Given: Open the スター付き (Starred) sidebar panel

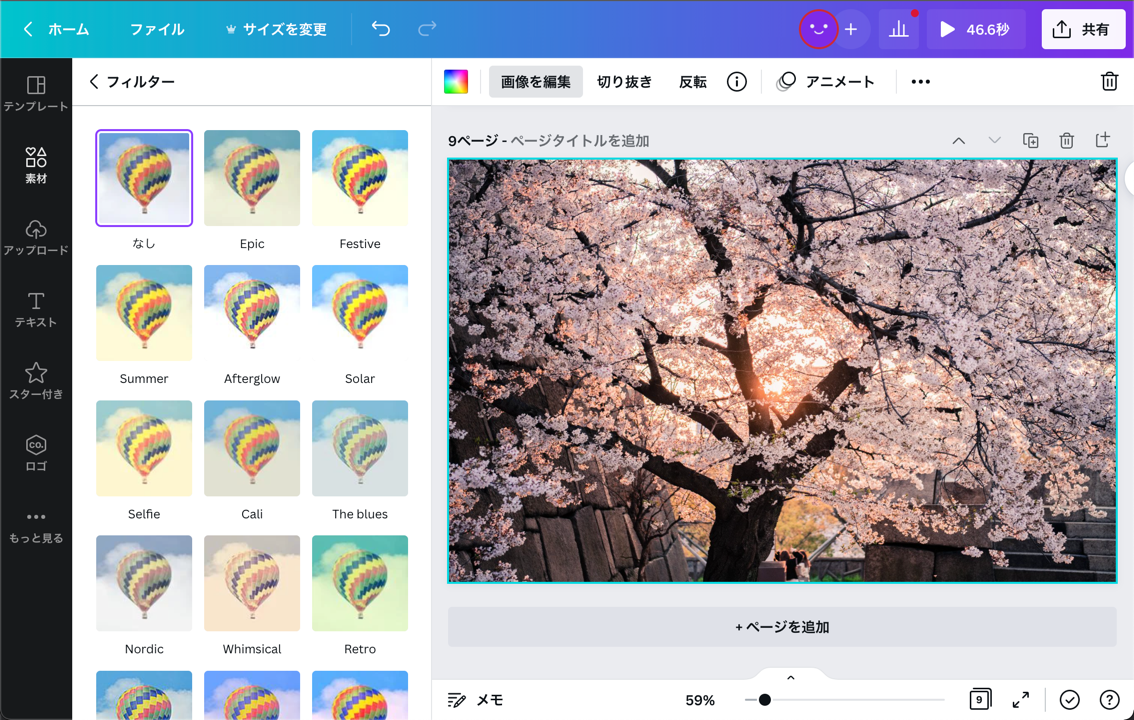Looking at the screenshot, I should [35, 382].
